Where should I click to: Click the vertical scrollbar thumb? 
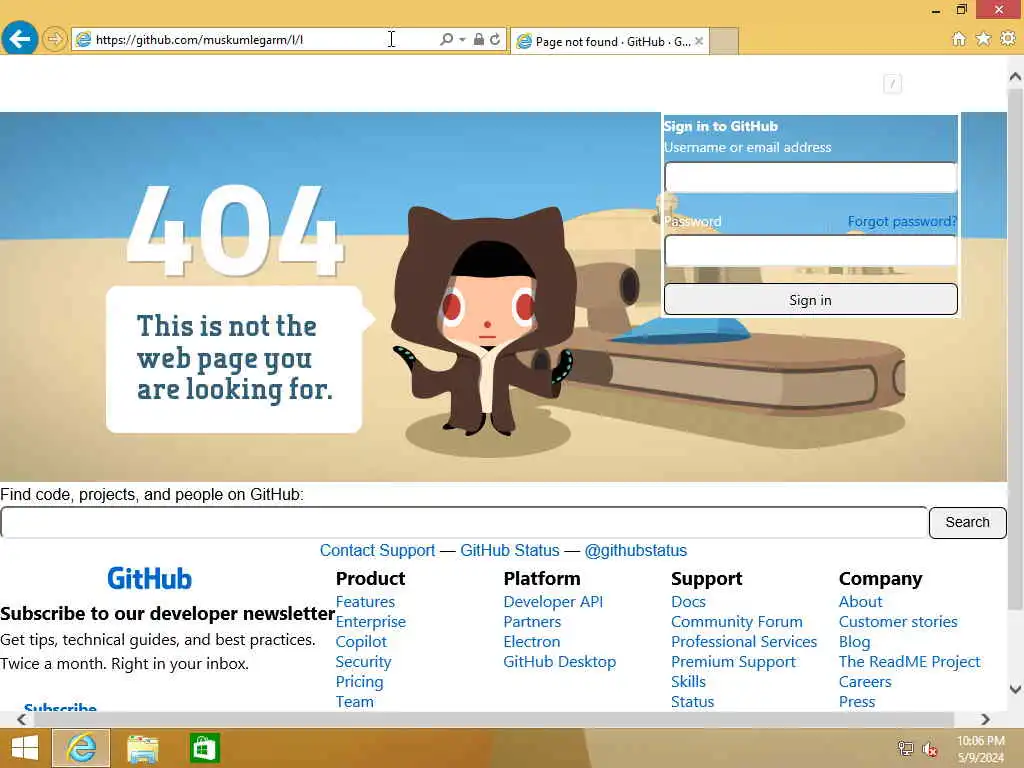(1015, 349)
